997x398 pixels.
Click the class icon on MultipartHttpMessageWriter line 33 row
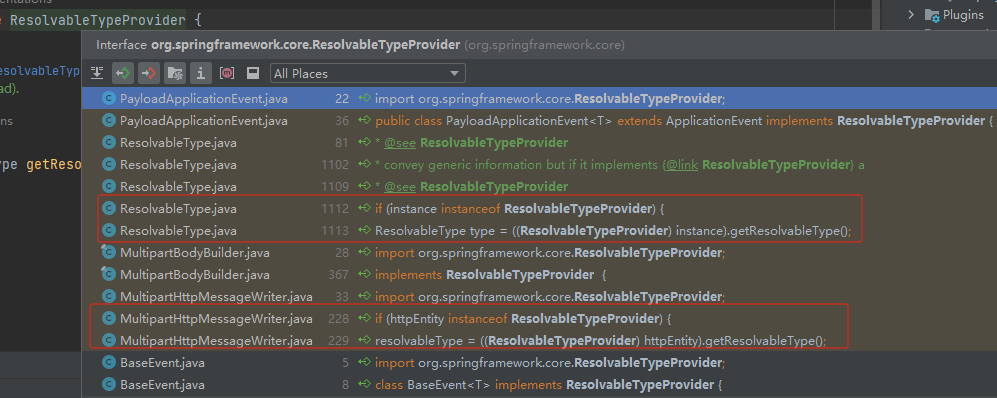click(109, 297)
